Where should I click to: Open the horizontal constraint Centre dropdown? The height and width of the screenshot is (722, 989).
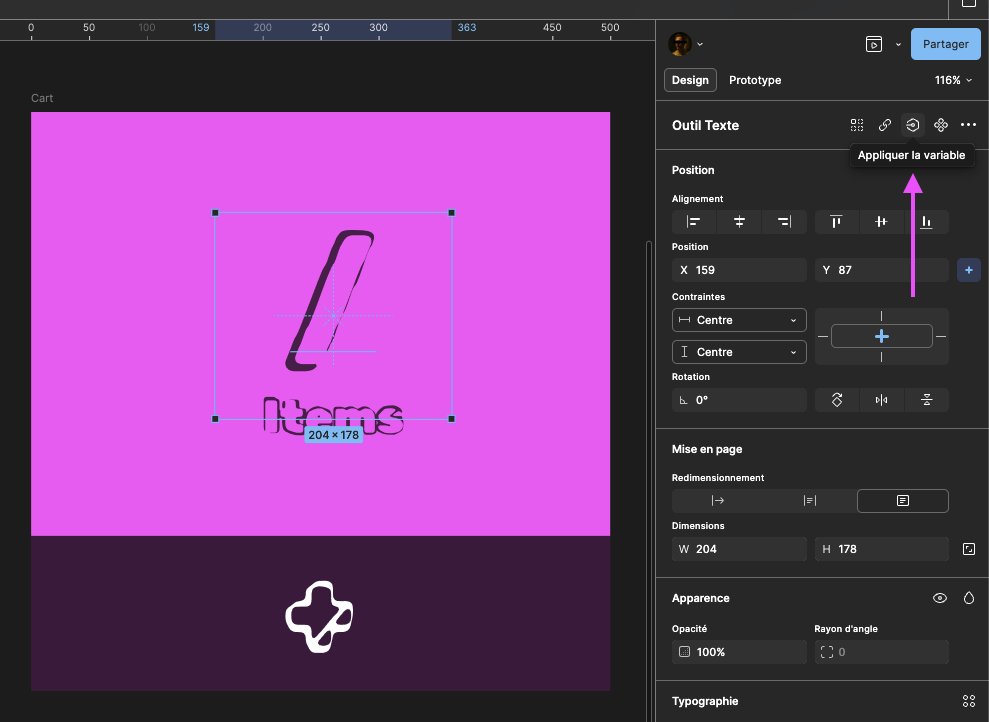pos(739,320)
